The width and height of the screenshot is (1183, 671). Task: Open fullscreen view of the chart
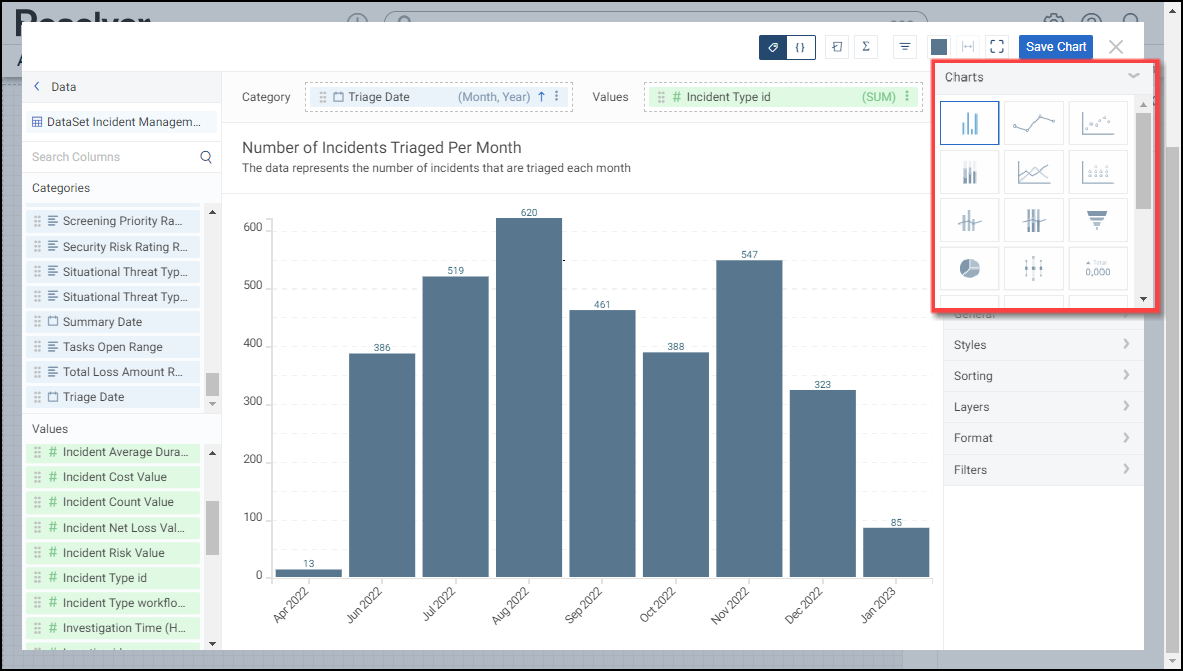(x=996, y=47)
